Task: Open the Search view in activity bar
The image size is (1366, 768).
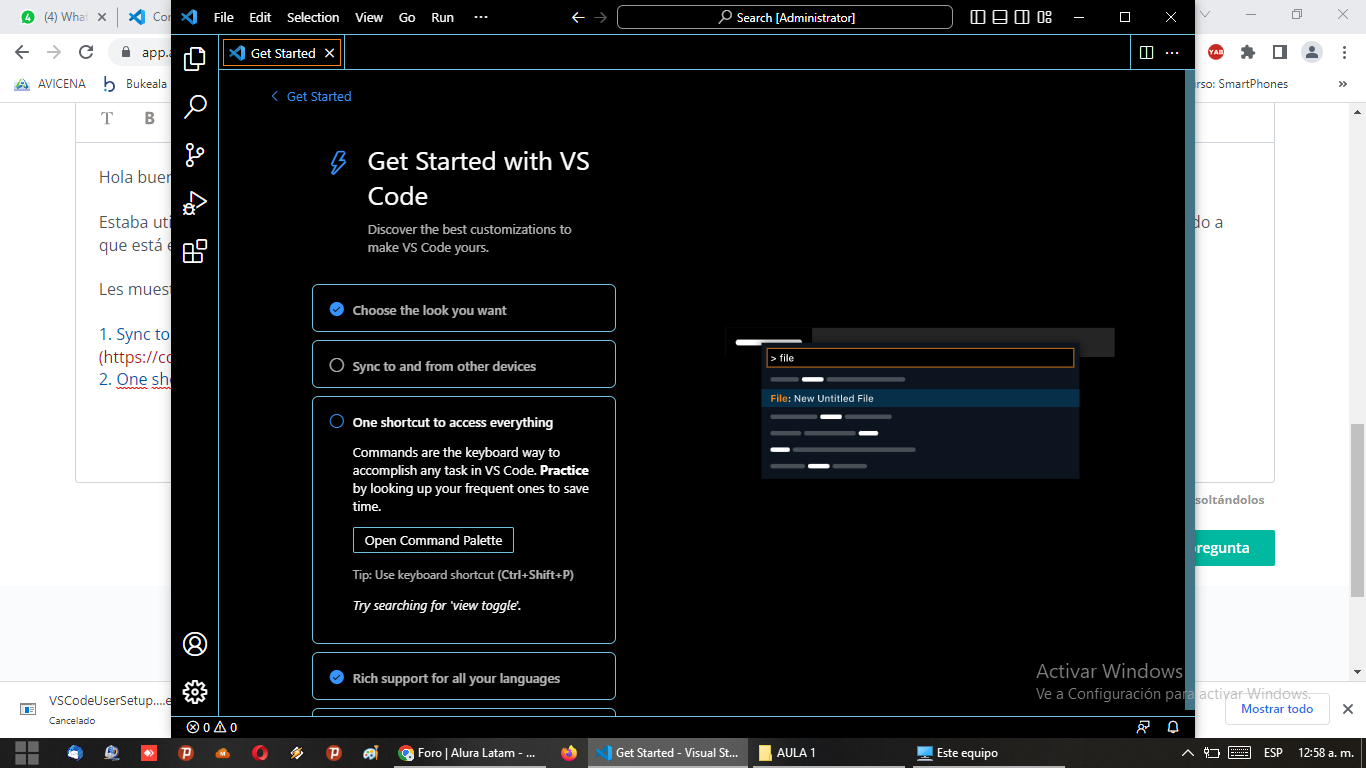Action: (195, 106)
